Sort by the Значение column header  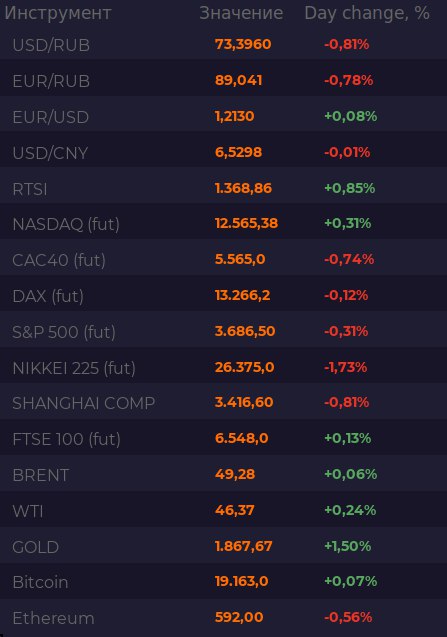point(241,13)
